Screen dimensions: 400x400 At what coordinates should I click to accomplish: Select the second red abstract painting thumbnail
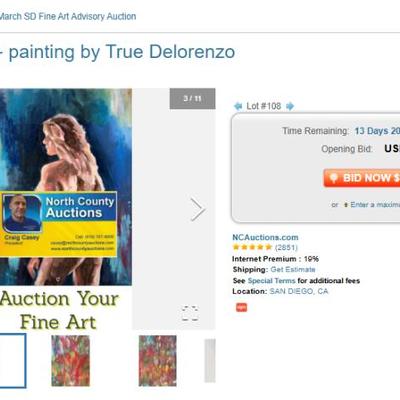[70, 361]
